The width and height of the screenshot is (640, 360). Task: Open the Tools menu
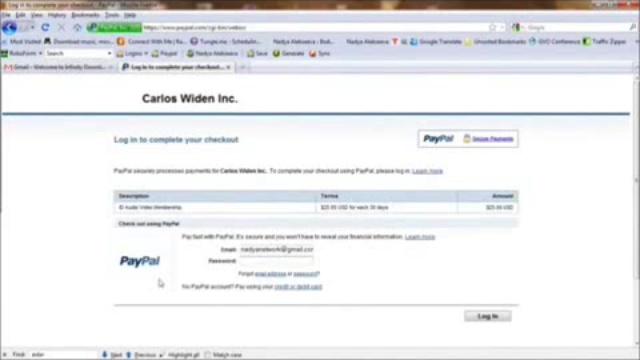[112, 15]
